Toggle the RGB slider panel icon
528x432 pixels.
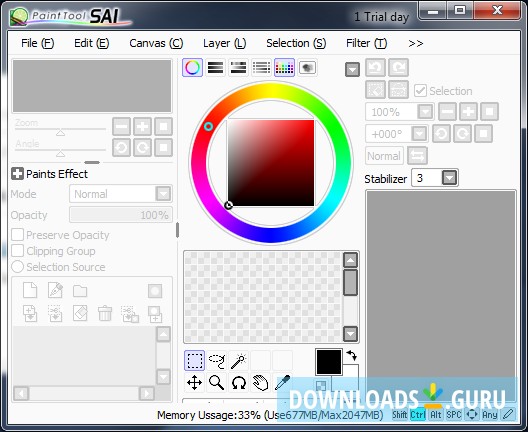click(x=216, y=67)
